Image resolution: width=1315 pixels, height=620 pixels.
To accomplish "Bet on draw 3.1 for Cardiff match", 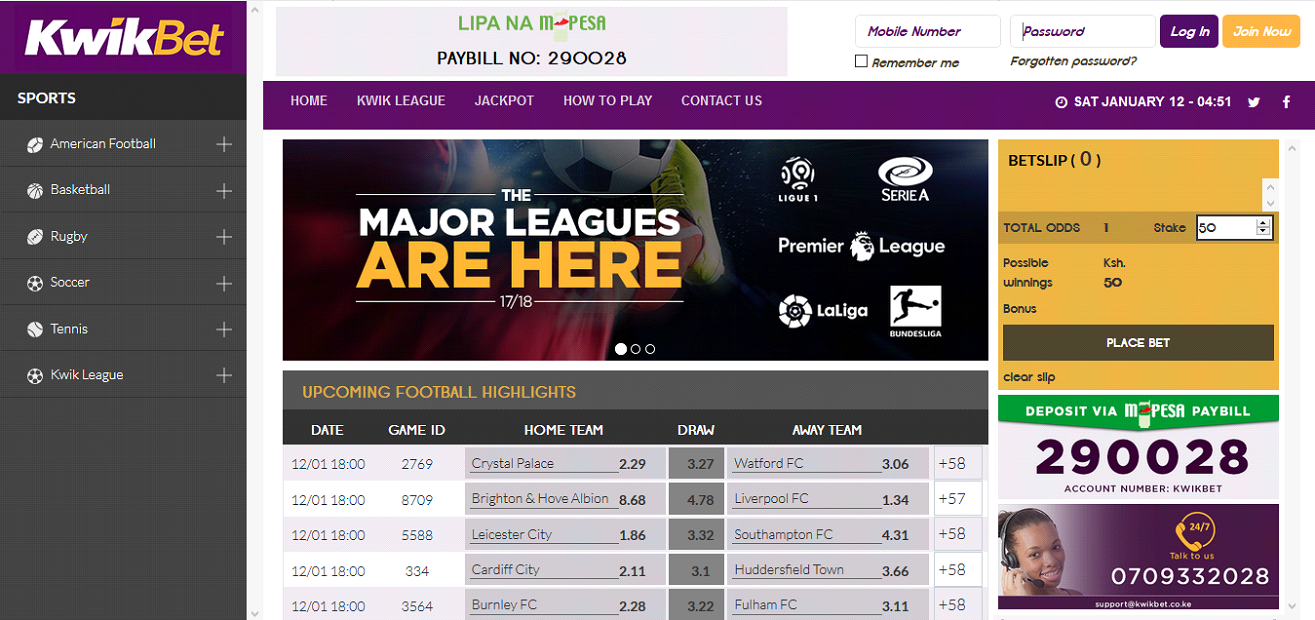I will tap(696, 569).
